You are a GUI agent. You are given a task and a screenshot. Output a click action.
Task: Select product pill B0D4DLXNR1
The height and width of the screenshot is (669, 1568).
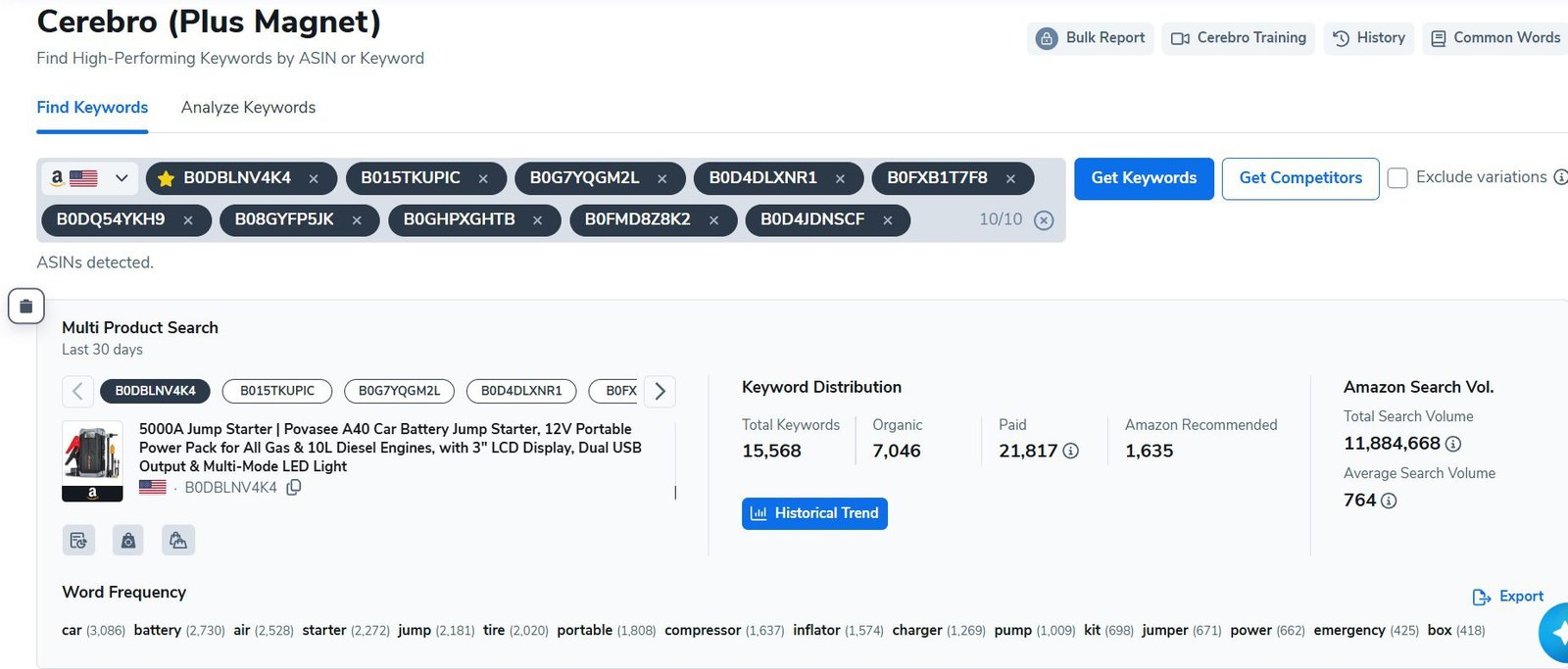[x=521, y=391]
